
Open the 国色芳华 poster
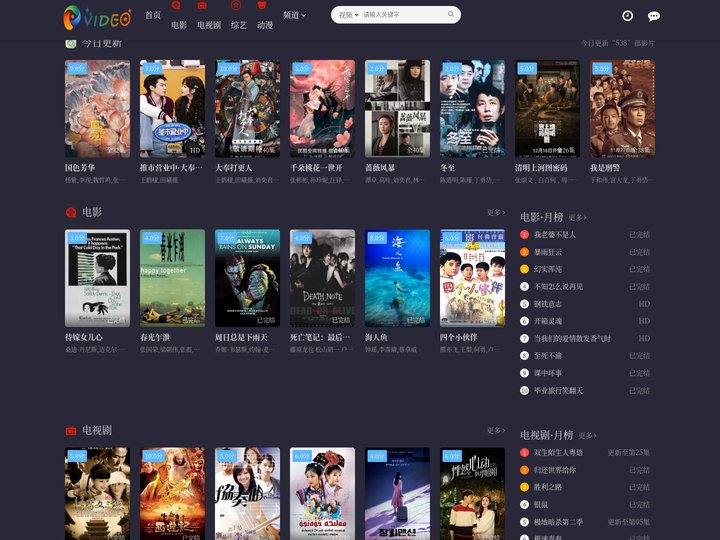tap(97, 108)
